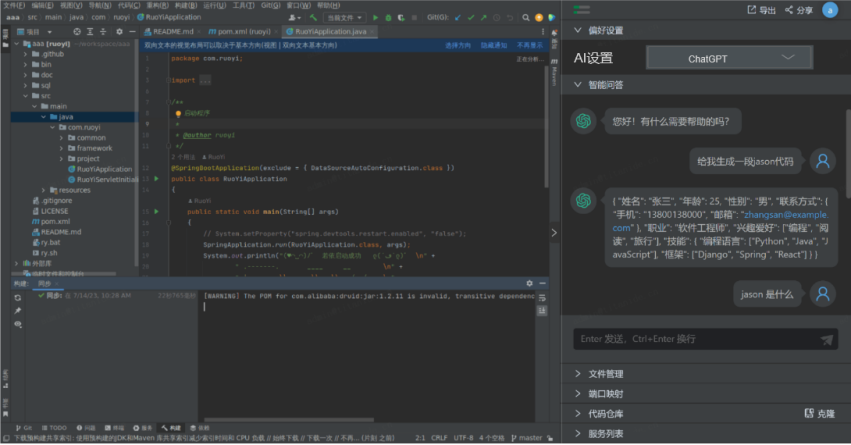
Task: Click the 克隆 clone button
Action: pos(819,413)
